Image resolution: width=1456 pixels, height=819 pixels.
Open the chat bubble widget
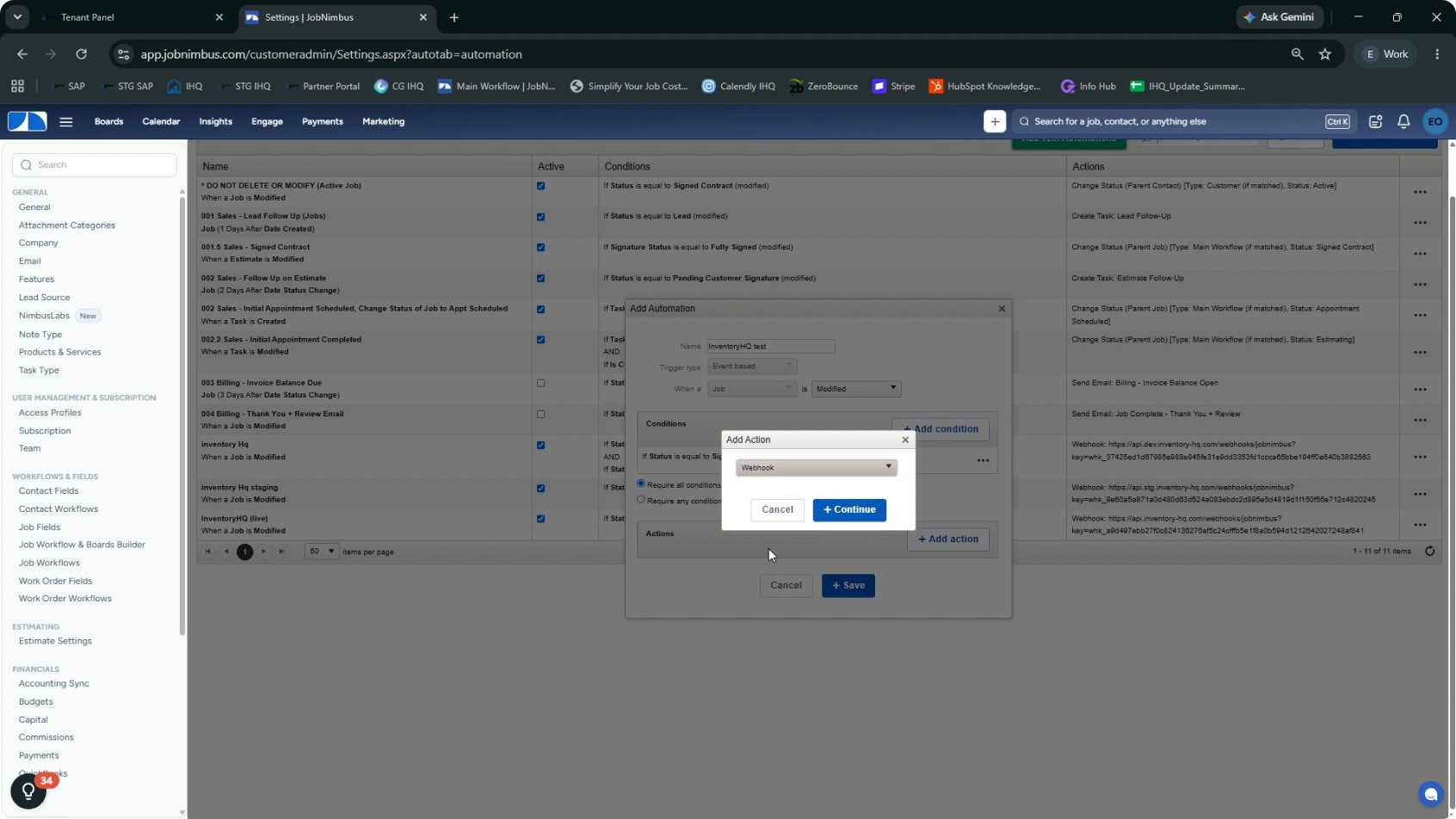1430,794
